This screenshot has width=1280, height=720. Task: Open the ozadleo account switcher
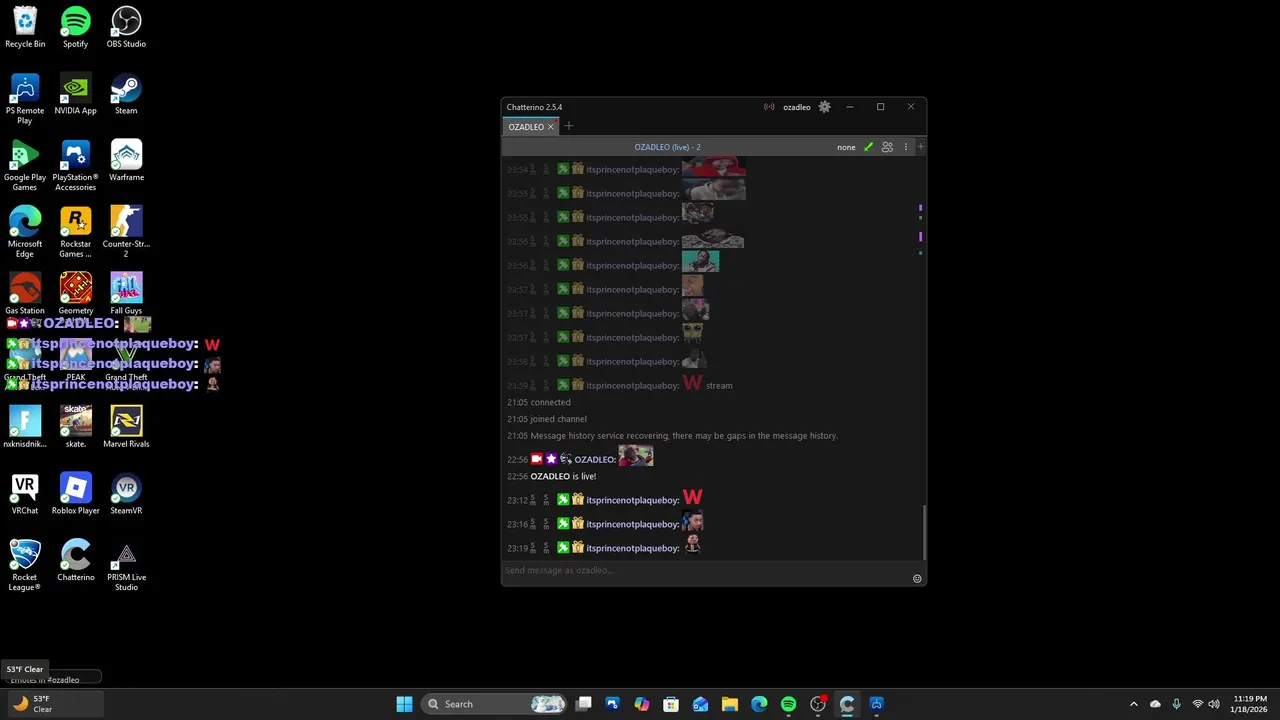pyautogui.click(x=797, y=107)
